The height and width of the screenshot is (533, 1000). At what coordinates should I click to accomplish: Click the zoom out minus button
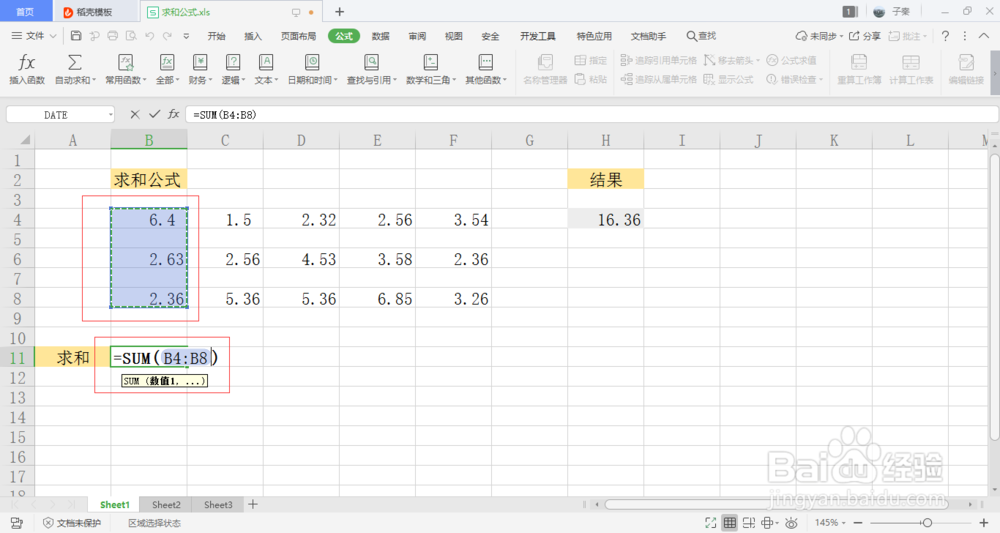click(x=858, y=523)
